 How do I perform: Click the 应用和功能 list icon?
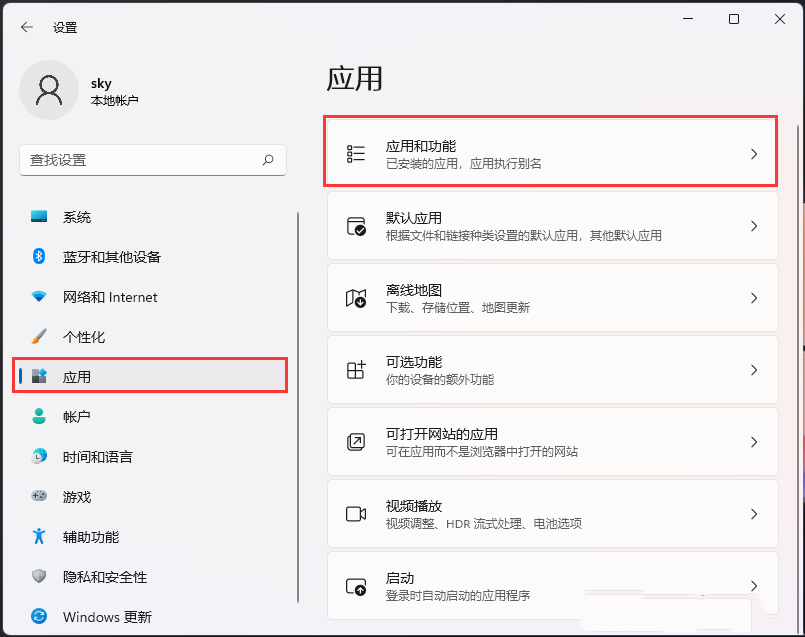[355, 151]
